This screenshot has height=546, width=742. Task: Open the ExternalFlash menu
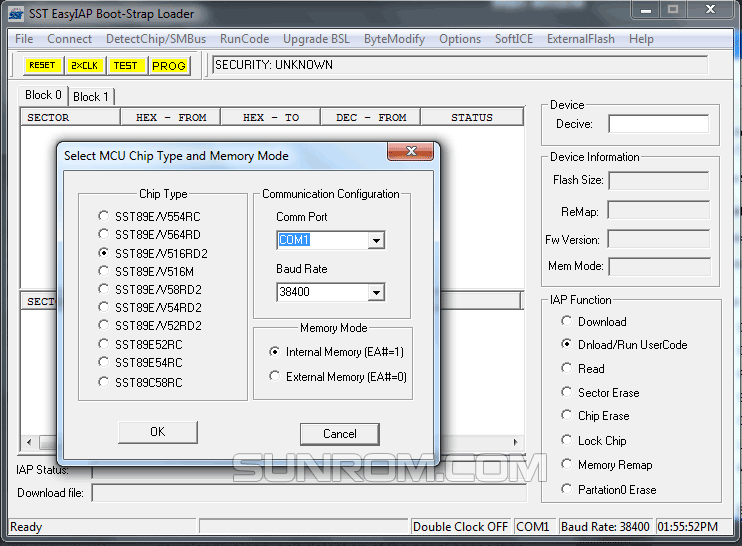click(581, 39)
